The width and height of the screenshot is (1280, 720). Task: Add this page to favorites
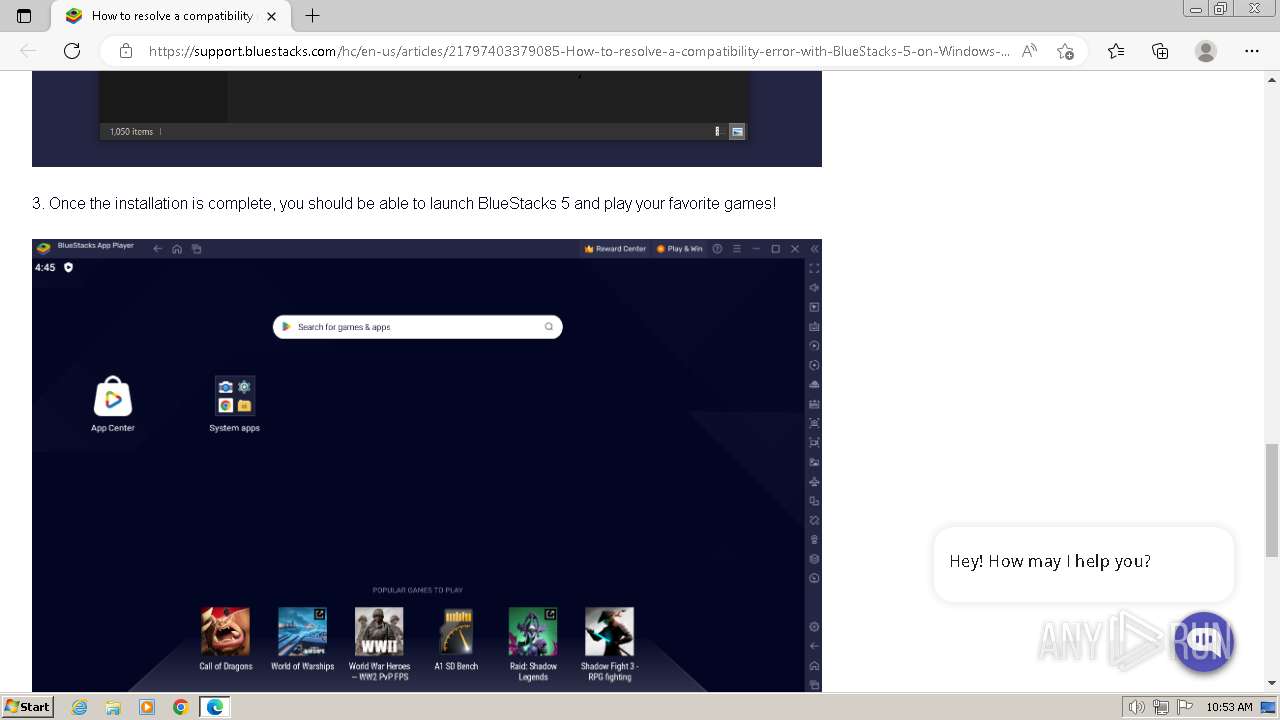1065,51
